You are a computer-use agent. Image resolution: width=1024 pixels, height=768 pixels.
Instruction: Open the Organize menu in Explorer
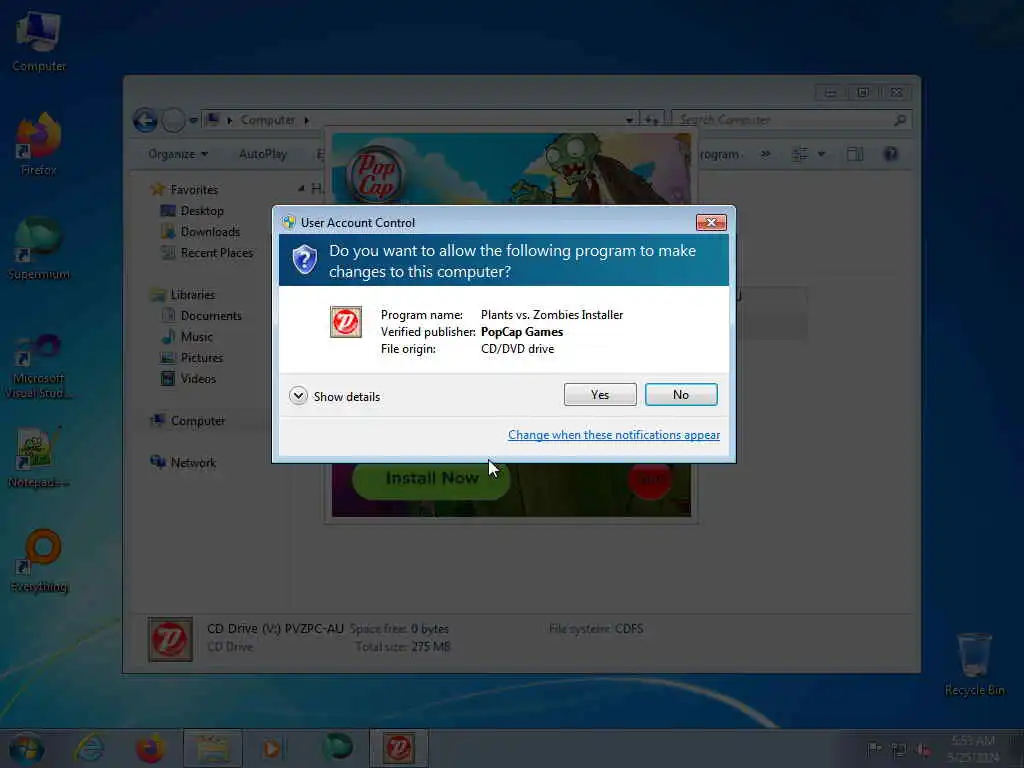(178, 154)
